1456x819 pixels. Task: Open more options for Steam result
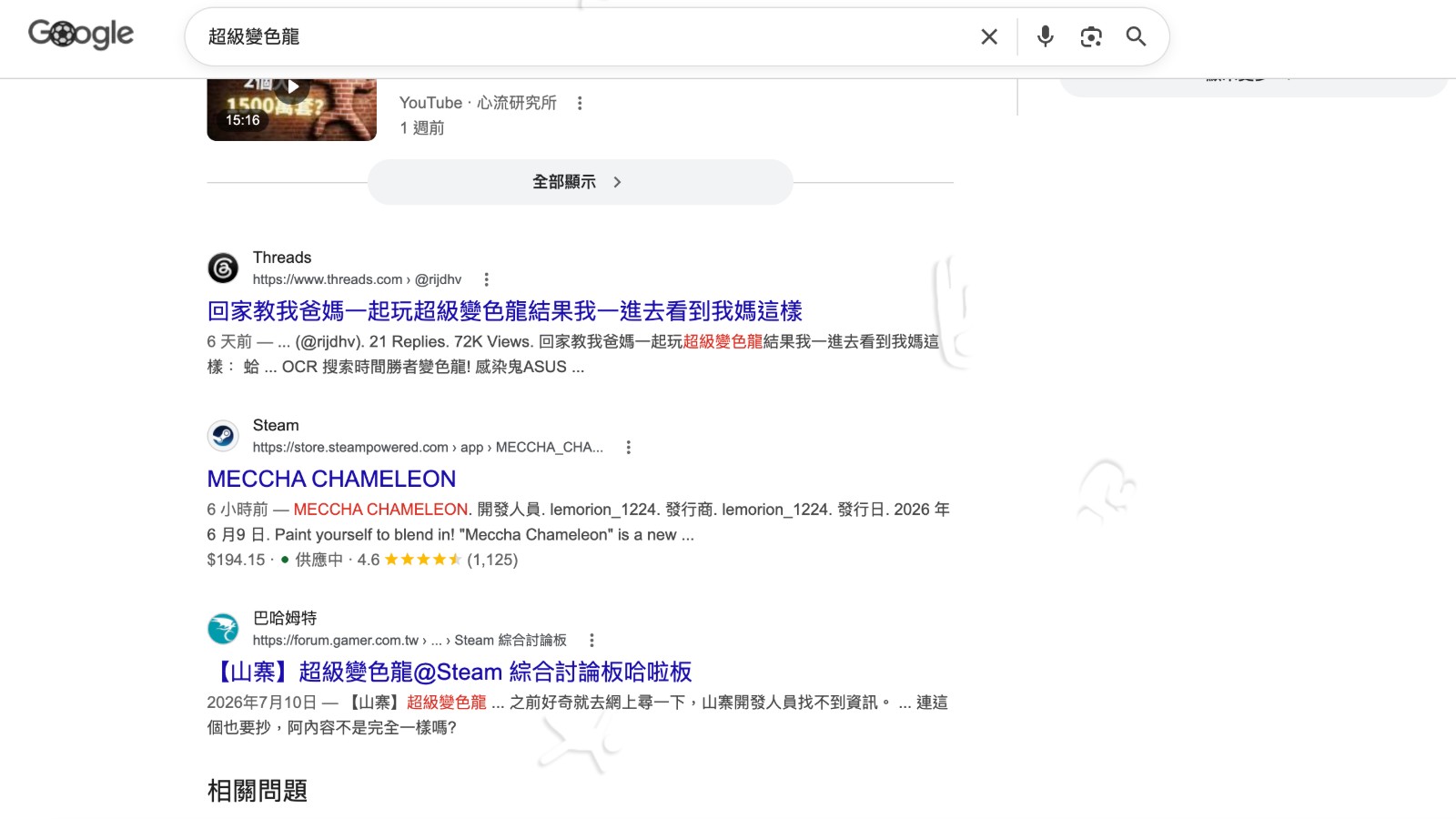coord(628,447)
